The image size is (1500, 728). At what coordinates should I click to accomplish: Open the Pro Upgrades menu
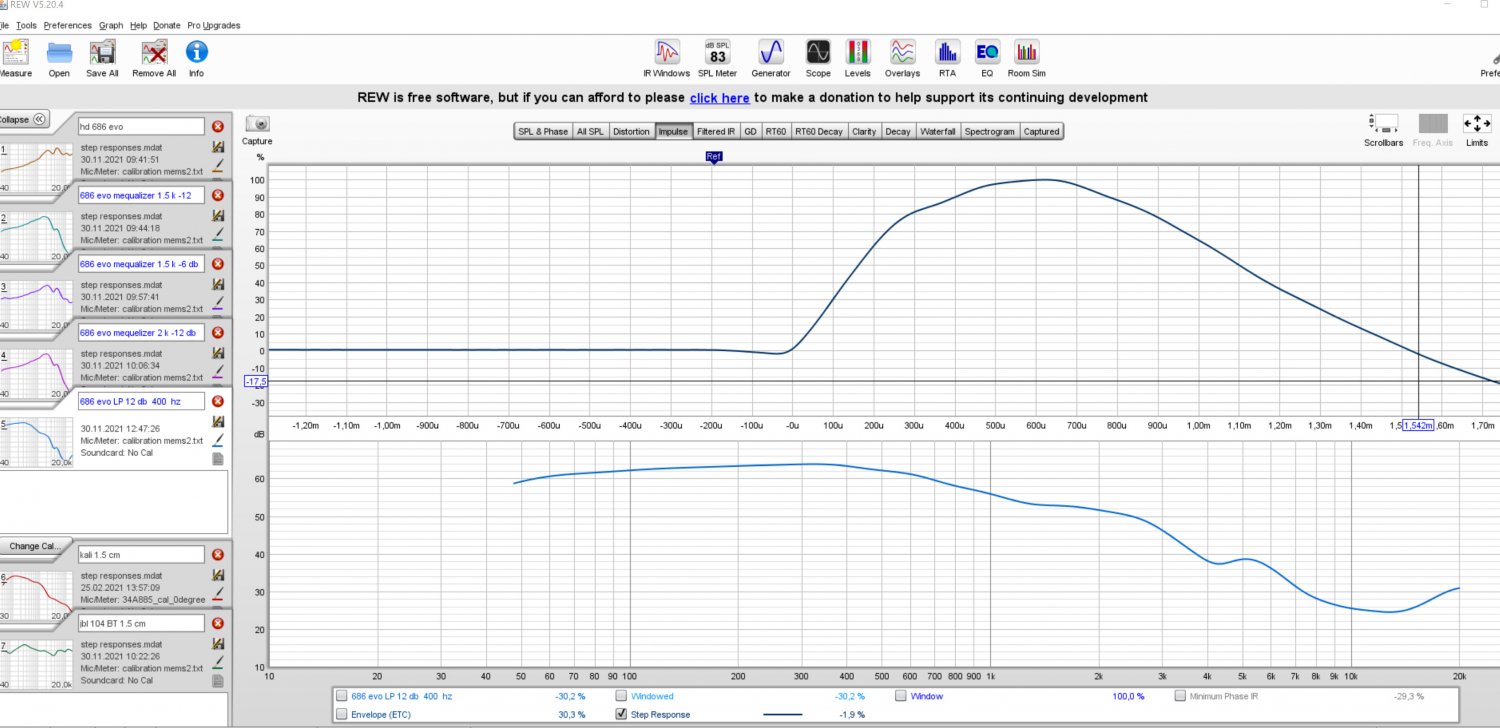pyautogui.click(x=214, y=25)
